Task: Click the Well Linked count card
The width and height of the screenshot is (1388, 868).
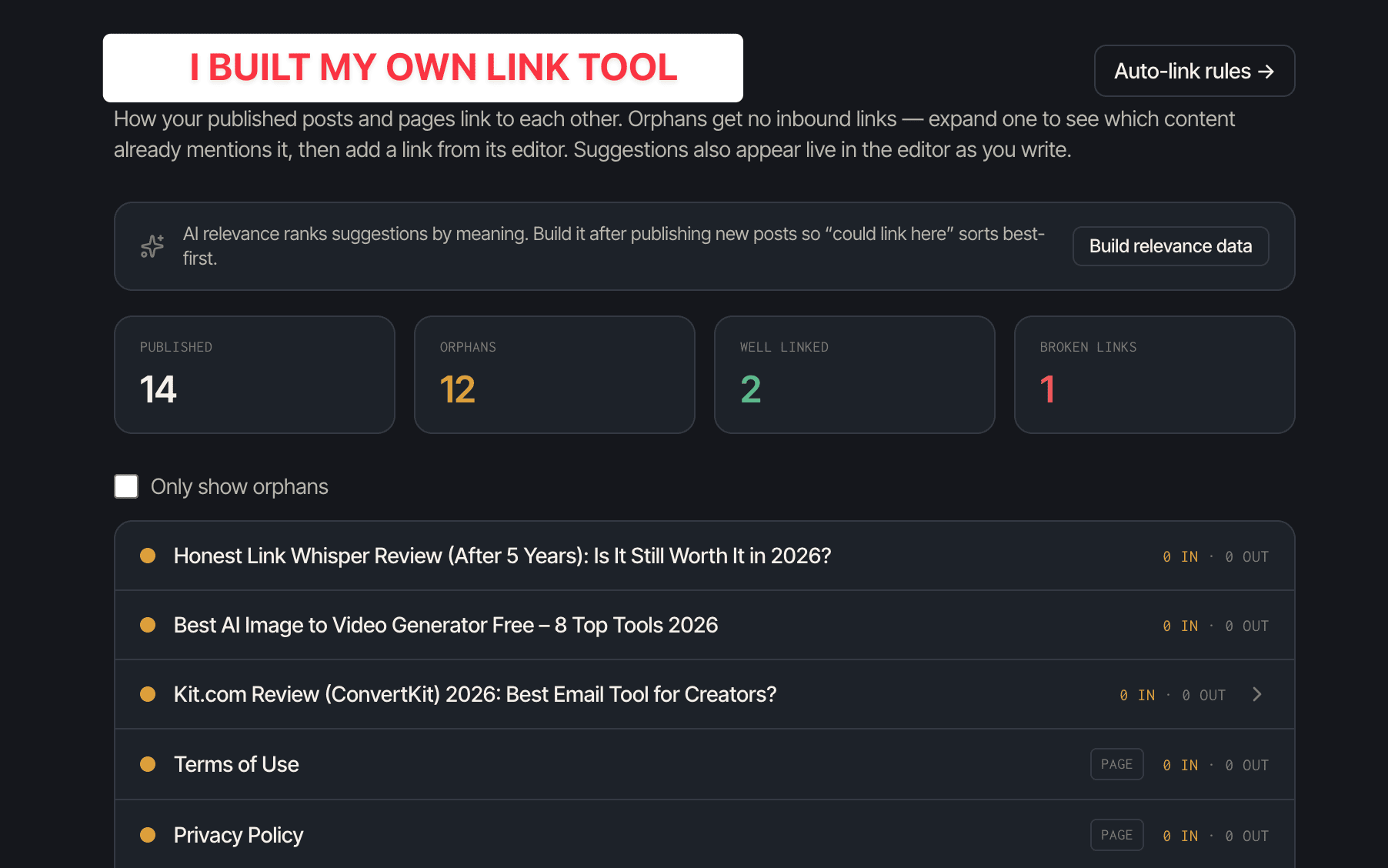Action: click(855, 375)
